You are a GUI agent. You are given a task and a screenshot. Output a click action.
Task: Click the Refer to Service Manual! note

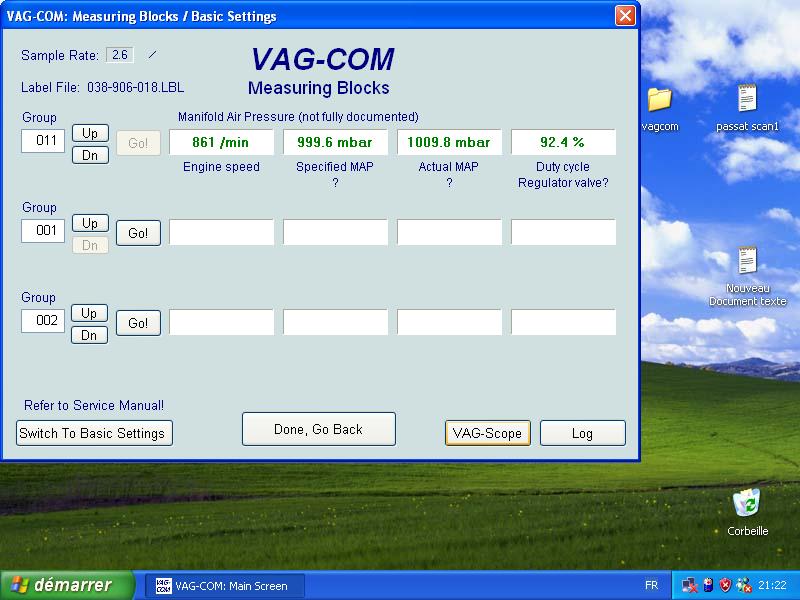tap(94, 406)
